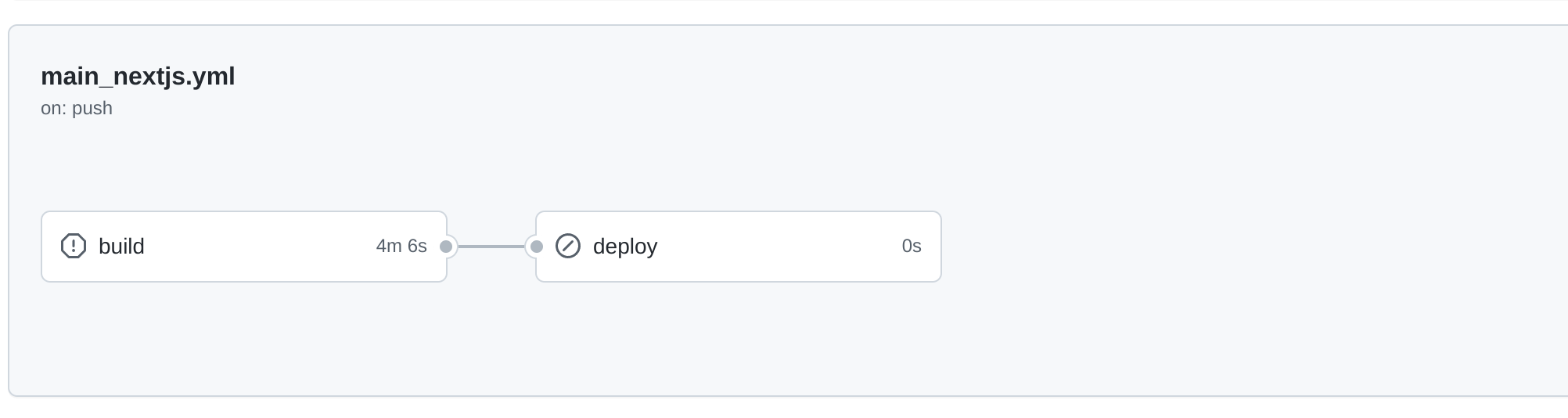Click empty canvas below the deploy card
This screenshot has height=418, width=1568.
739,337
